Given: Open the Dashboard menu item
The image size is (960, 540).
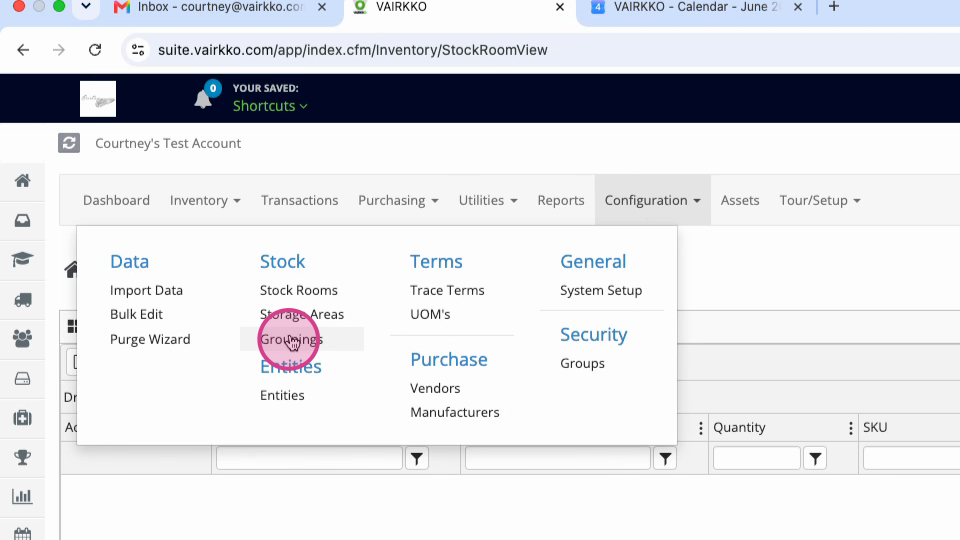Looking at the screenshot, I should (116, 201).
